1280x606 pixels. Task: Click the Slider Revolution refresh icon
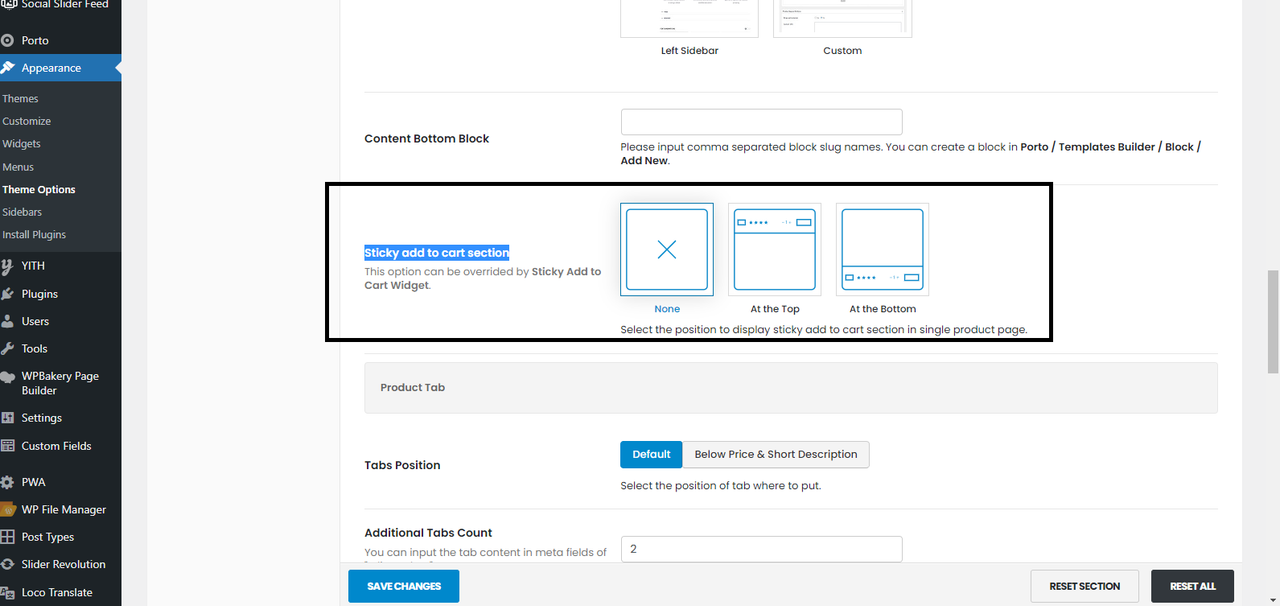pyautogui.click(x=8, y=564)
